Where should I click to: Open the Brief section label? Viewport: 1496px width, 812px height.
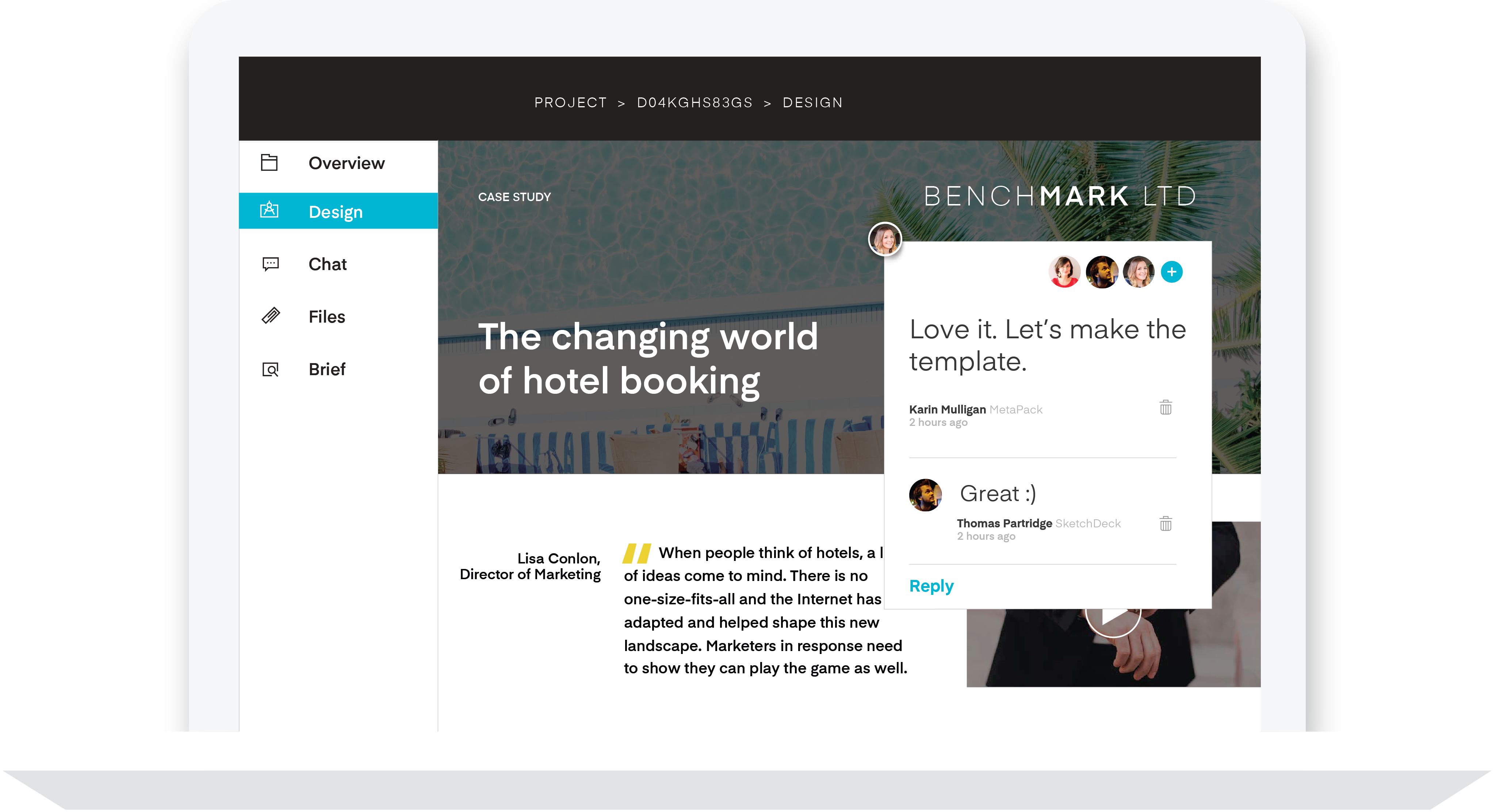(x=327, y=369)
